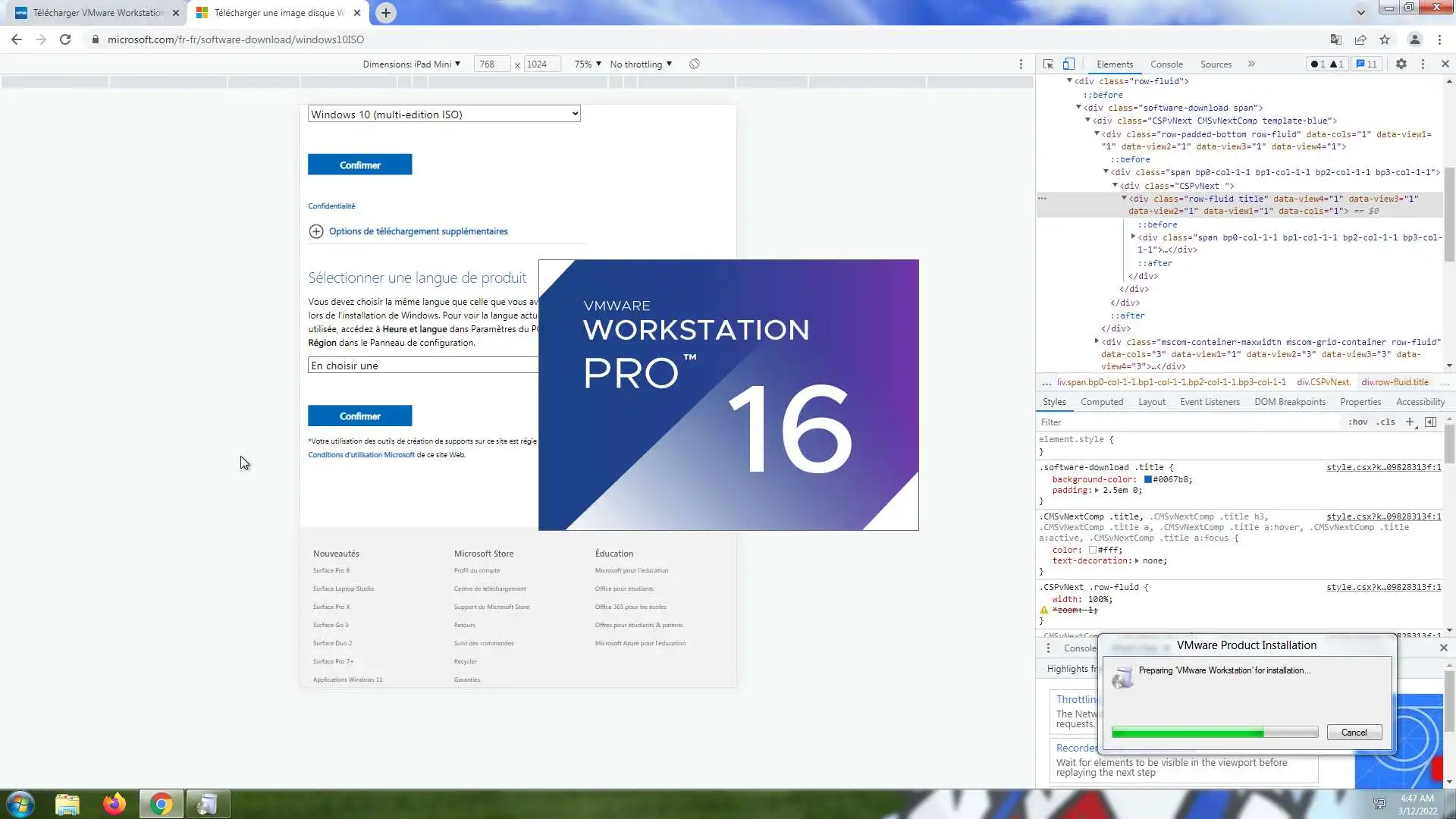Switch to the Console tab

point(1166,64)
